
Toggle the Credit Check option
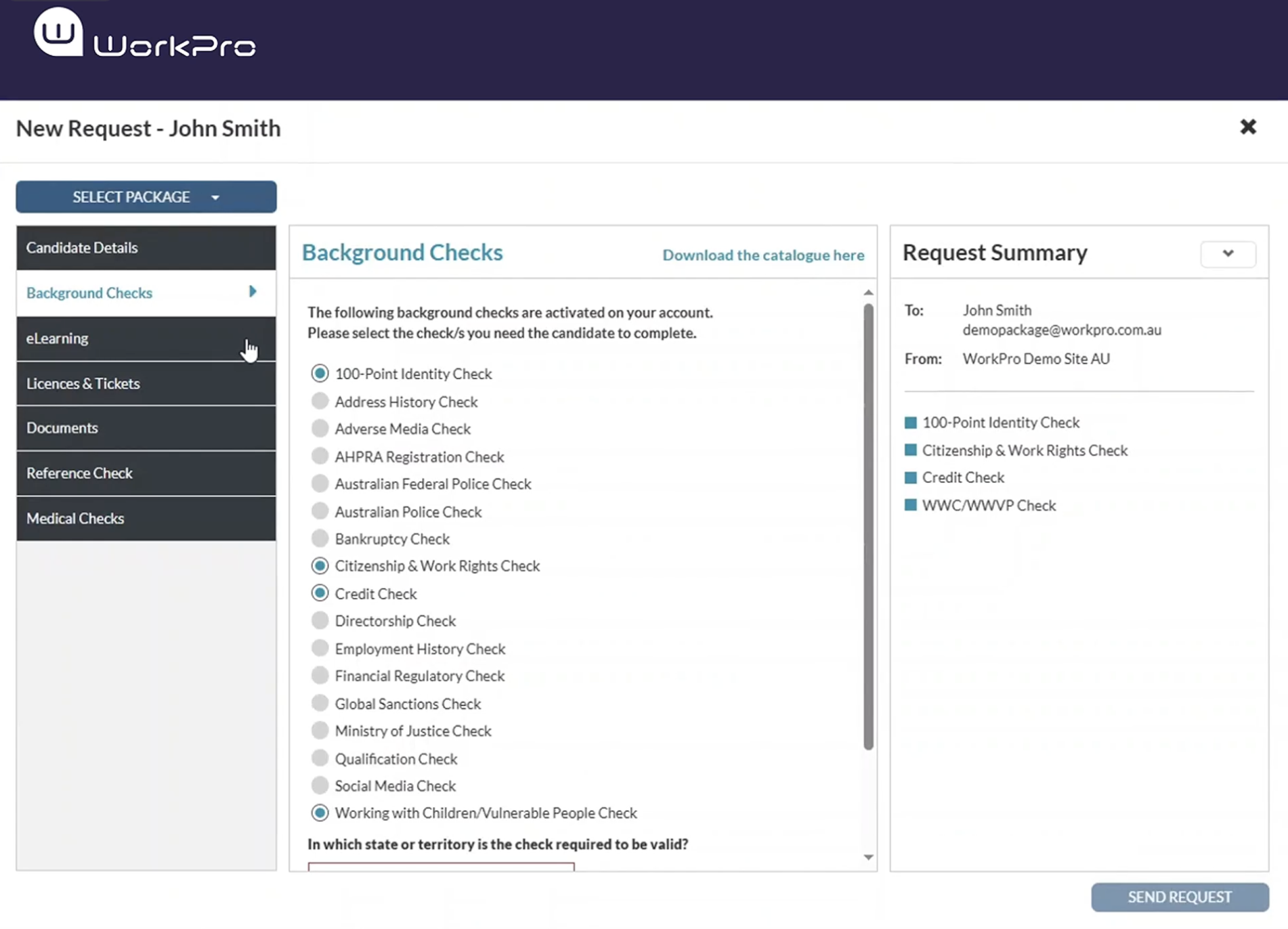(320, 594)
